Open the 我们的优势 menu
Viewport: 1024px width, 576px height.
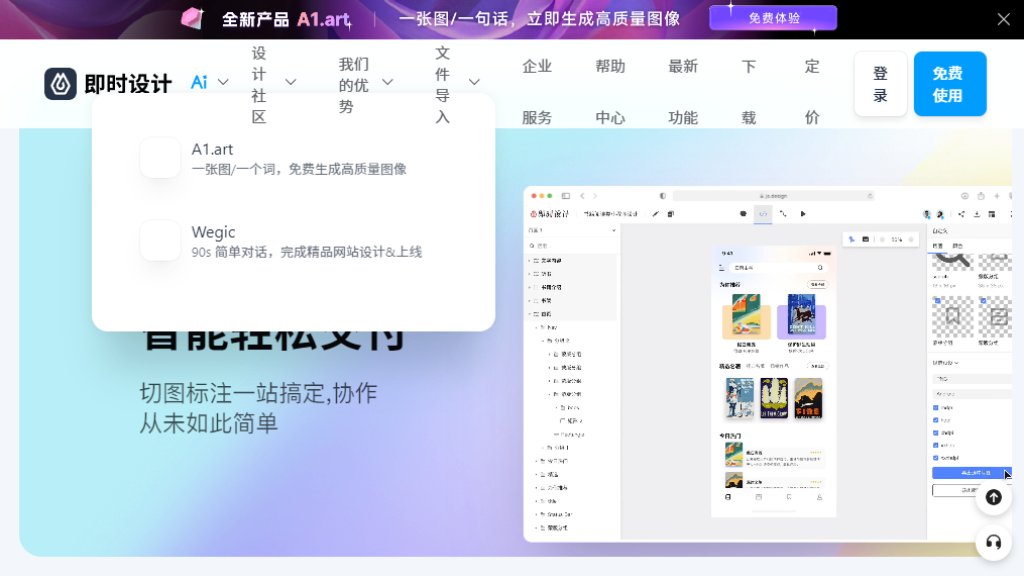[x=353, y=85]
